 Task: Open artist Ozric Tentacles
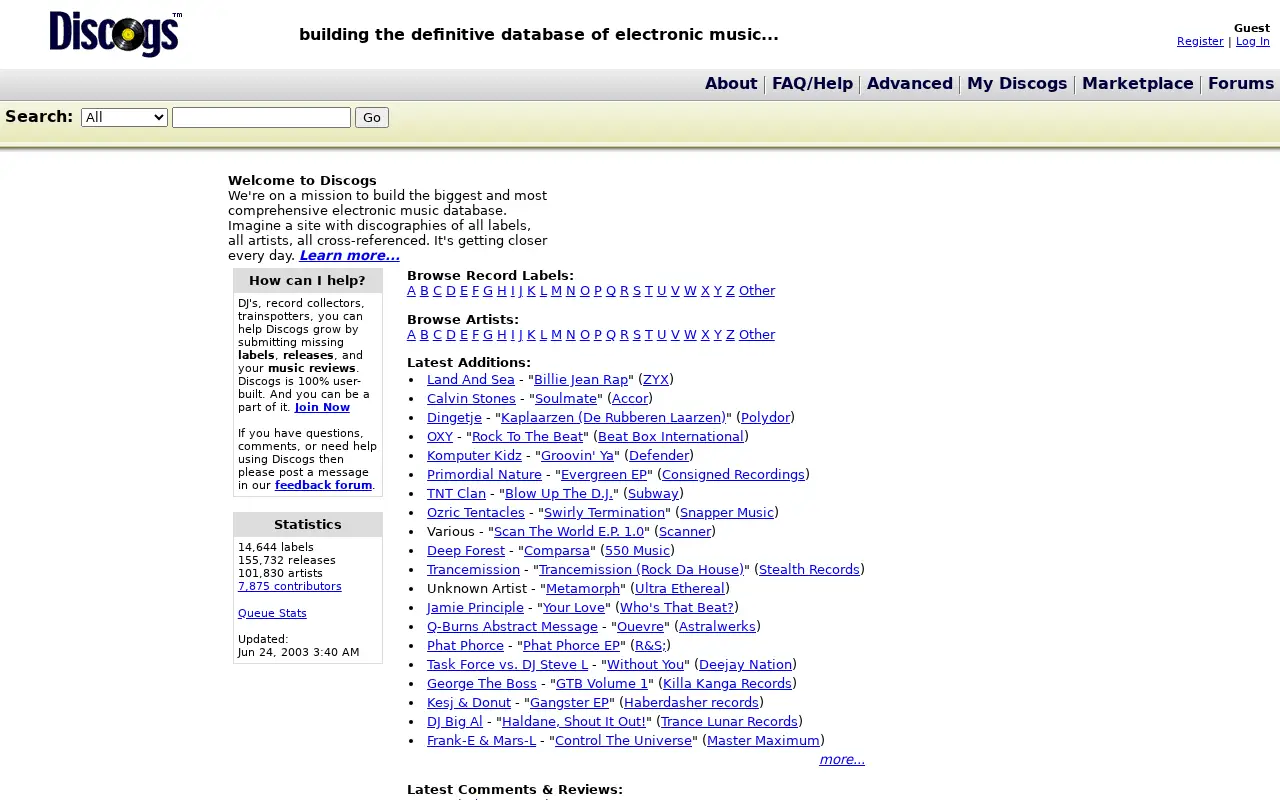(x=476, y=513)
